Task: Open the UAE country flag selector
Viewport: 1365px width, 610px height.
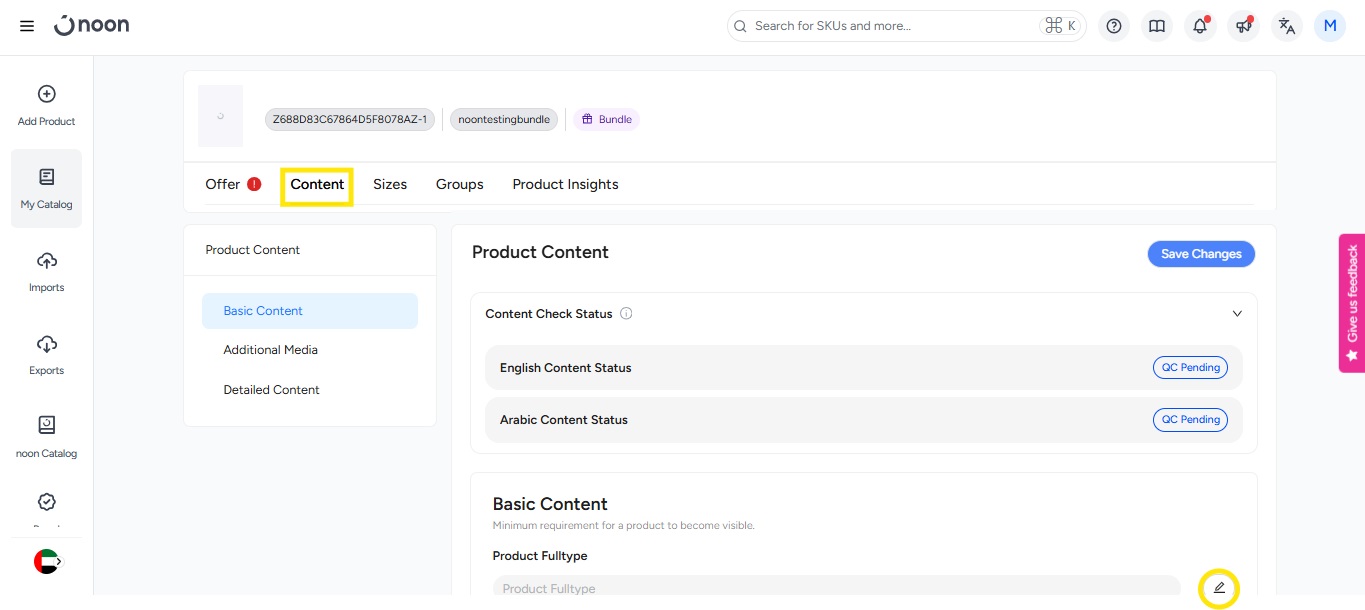Action: (47, 562)
